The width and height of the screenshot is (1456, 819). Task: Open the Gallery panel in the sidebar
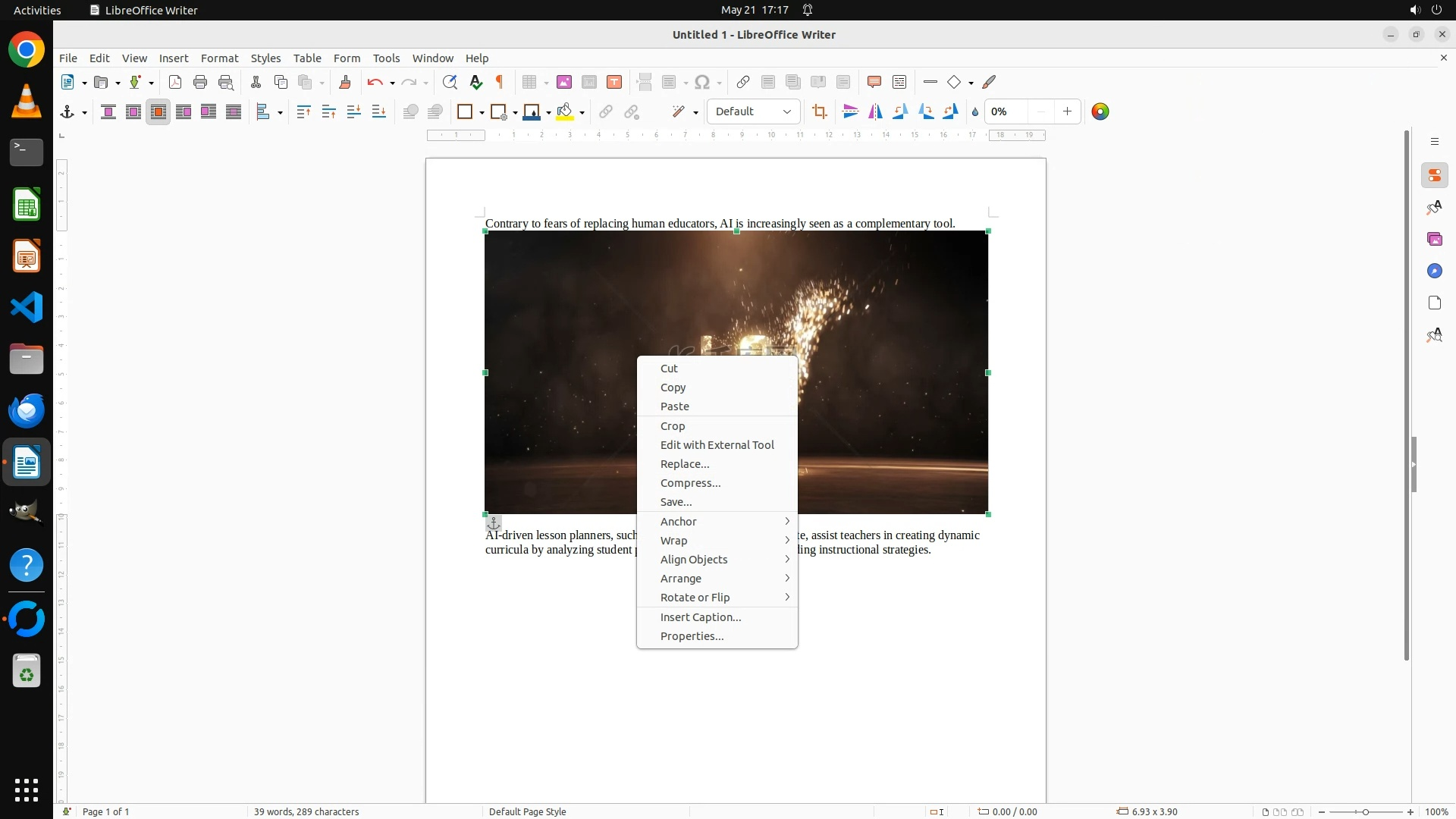[1434, 240]
